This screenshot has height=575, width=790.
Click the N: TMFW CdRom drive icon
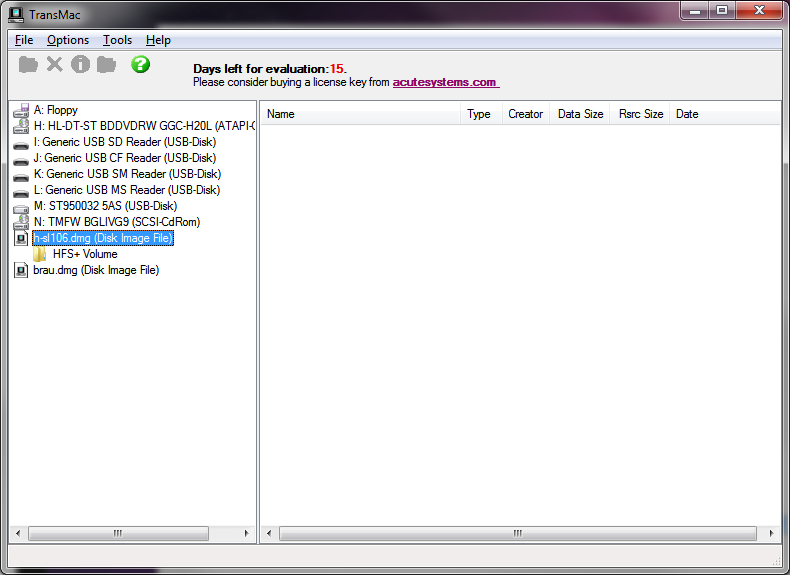click(21, 222)
